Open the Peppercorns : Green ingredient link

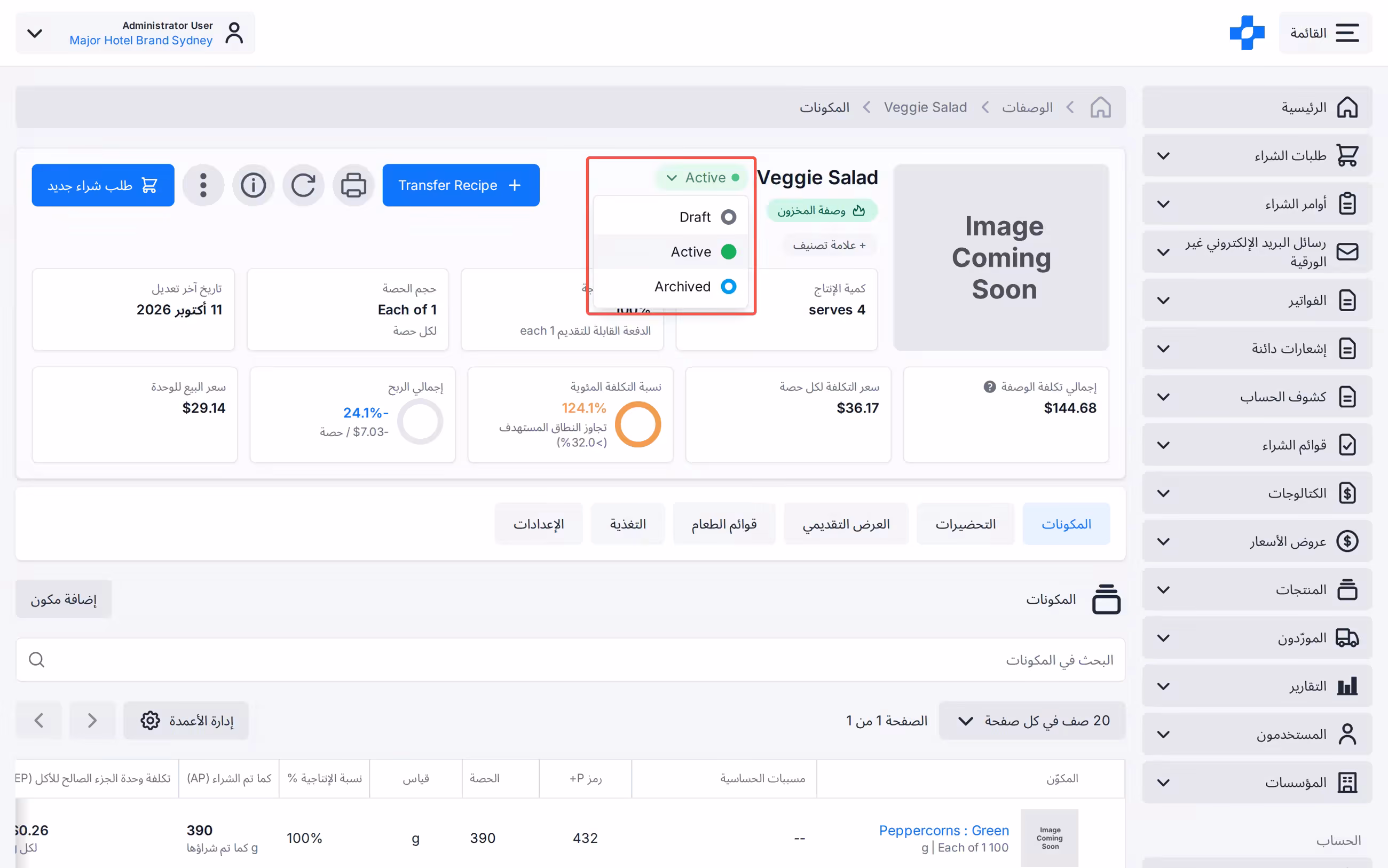(x=944, y=830)
